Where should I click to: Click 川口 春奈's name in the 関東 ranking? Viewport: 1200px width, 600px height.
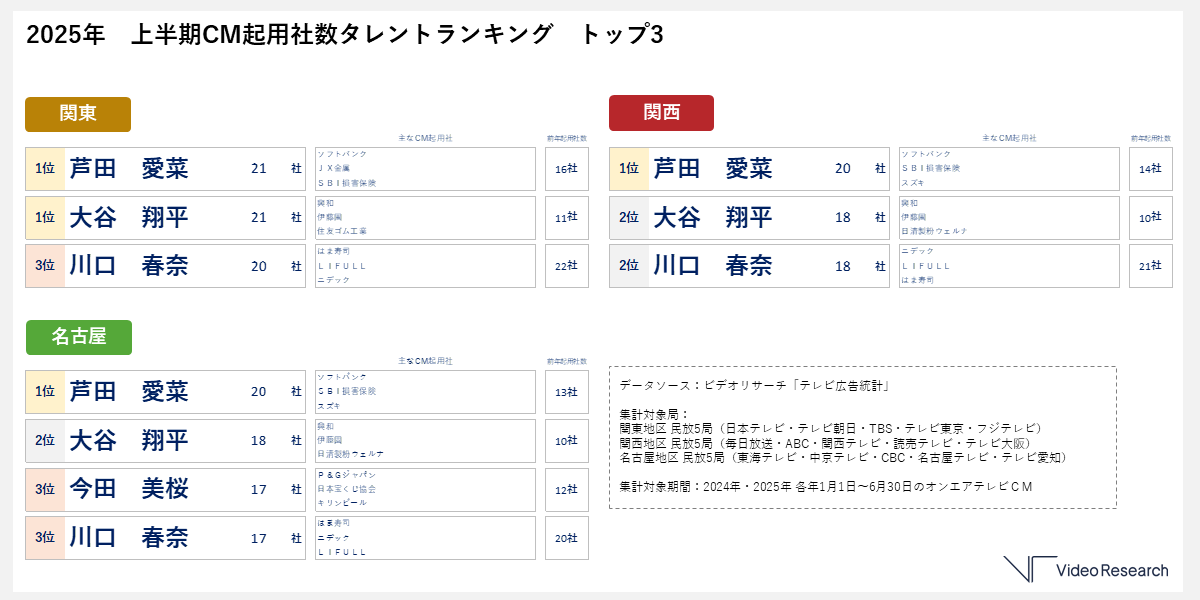129,267
